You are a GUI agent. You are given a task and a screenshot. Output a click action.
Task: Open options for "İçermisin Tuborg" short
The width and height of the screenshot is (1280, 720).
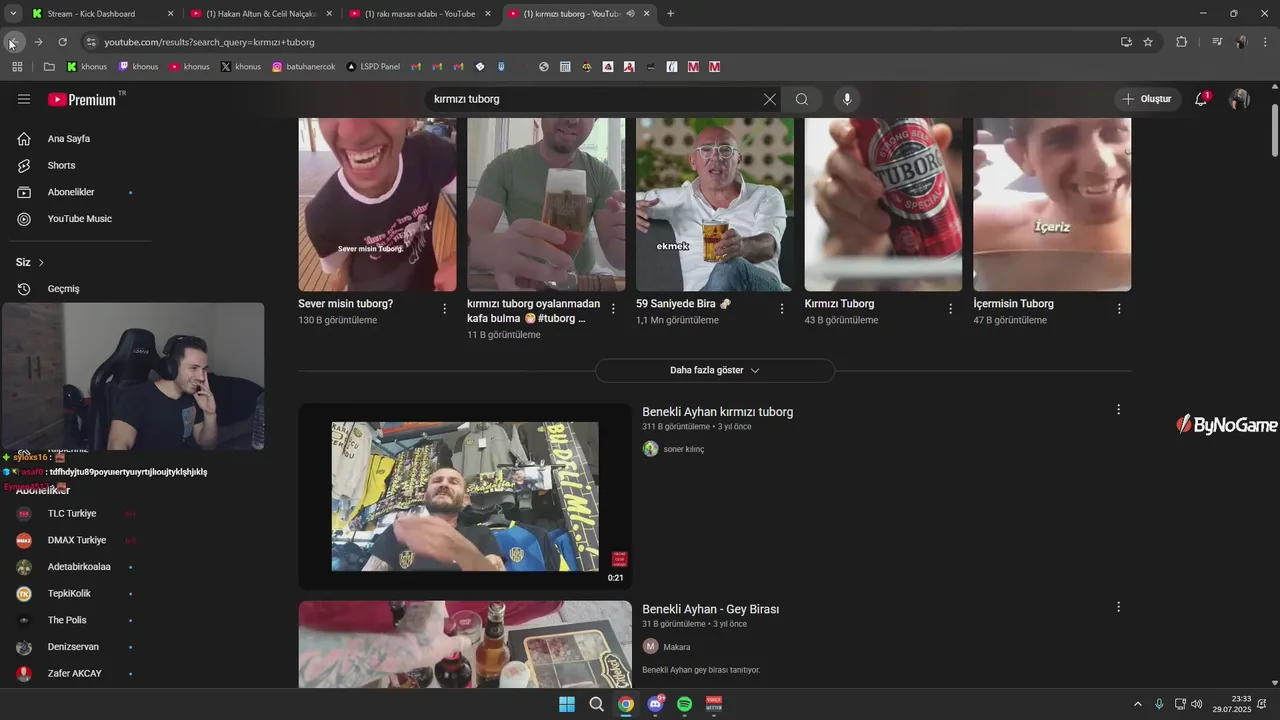(1119, 309)
